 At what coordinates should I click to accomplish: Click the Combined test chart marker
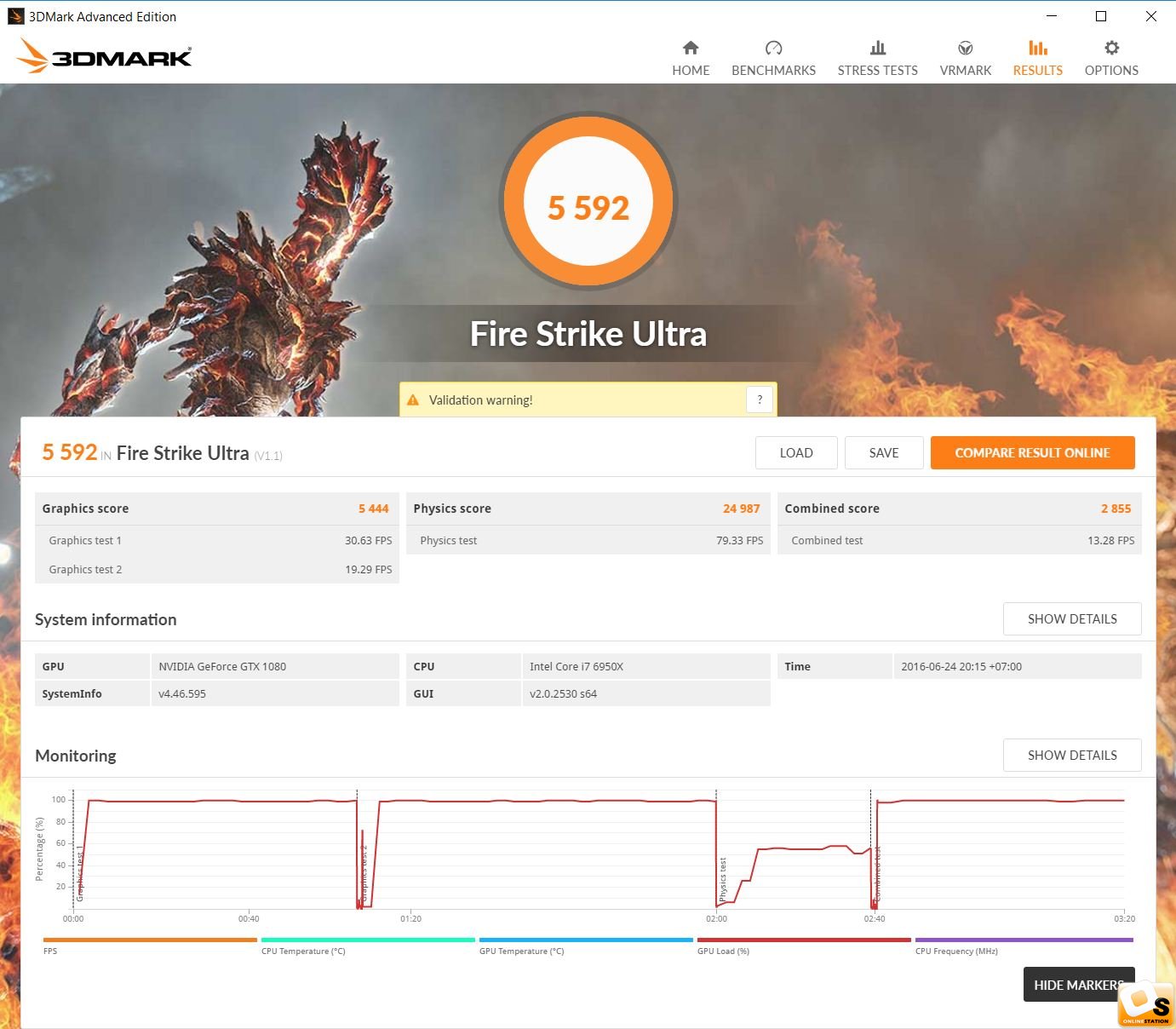878,874
